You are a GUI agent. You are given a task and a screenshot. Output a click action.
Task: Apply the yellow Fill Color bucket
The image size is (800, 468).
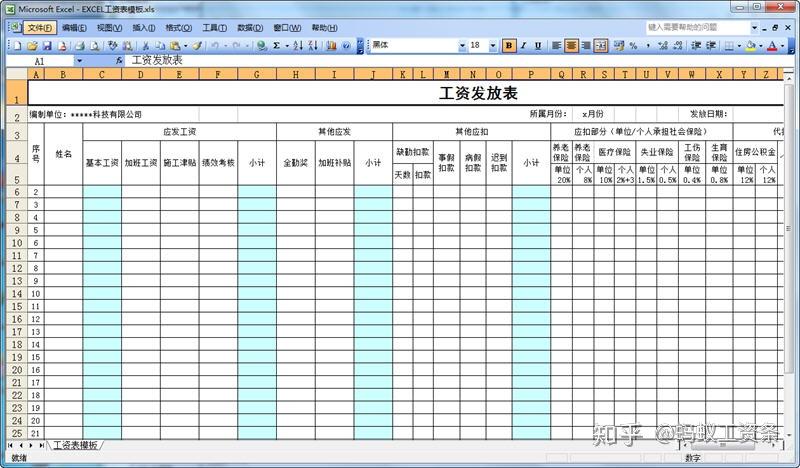coord(751,46)
